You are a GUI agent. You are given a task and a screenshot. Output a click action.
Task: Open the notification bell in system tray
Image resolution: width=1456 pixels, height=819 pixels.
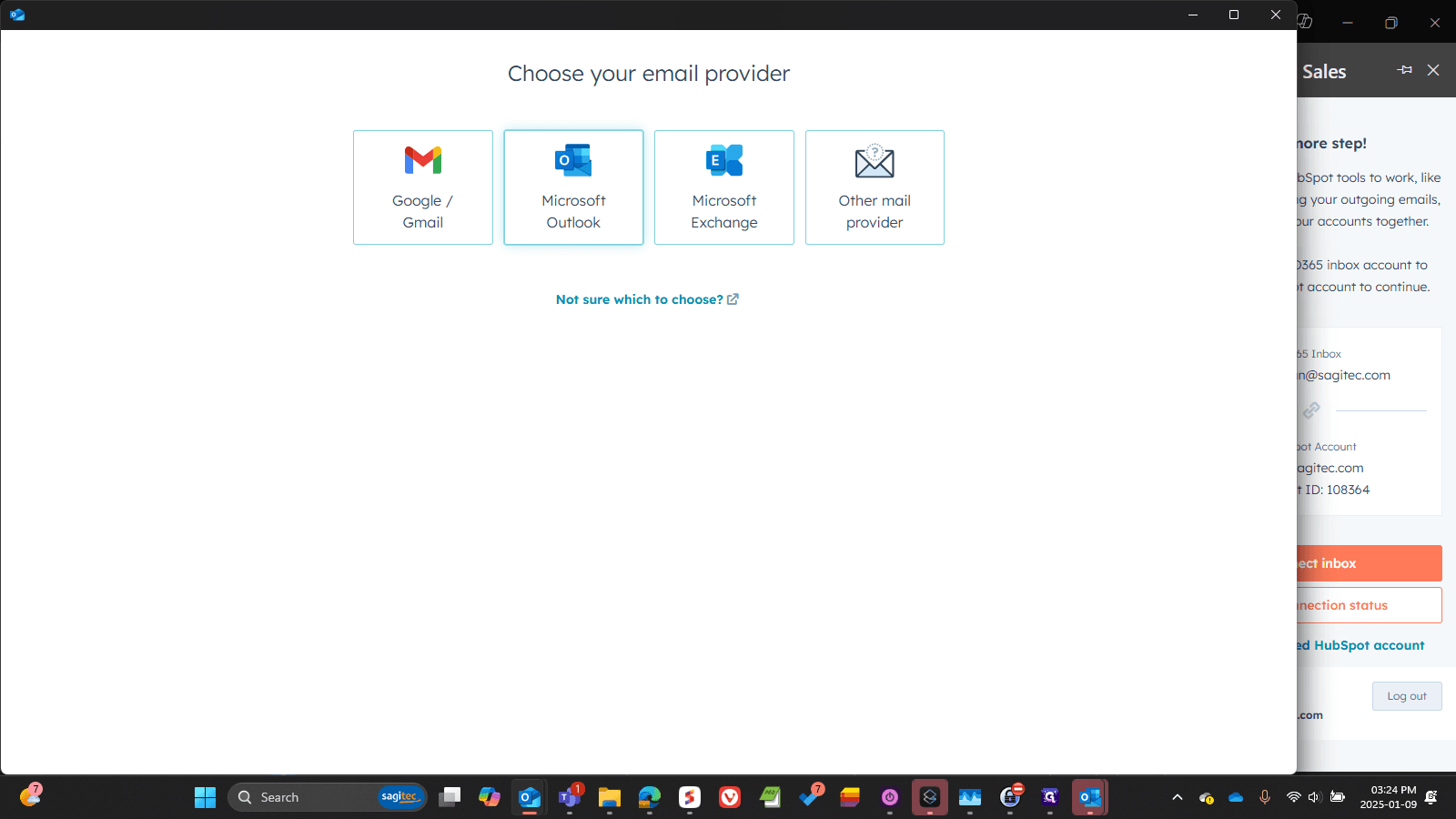pos(1431,797)
